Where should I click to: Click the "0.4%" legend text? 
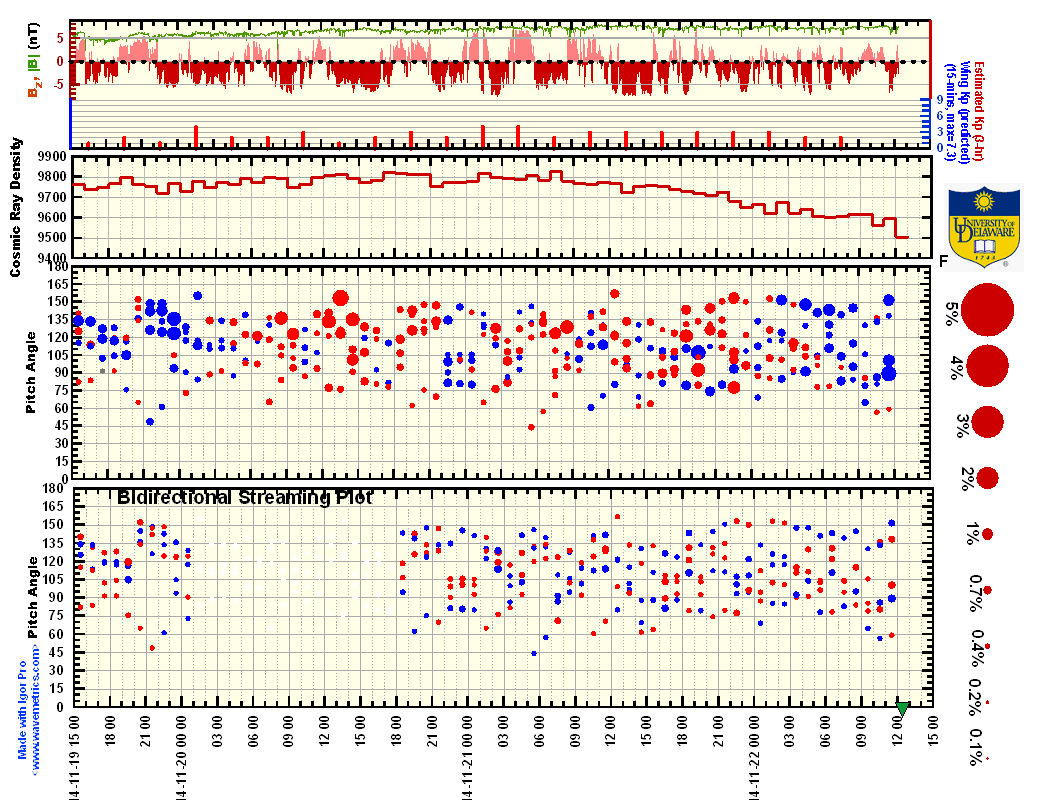(x=976, y=648)
